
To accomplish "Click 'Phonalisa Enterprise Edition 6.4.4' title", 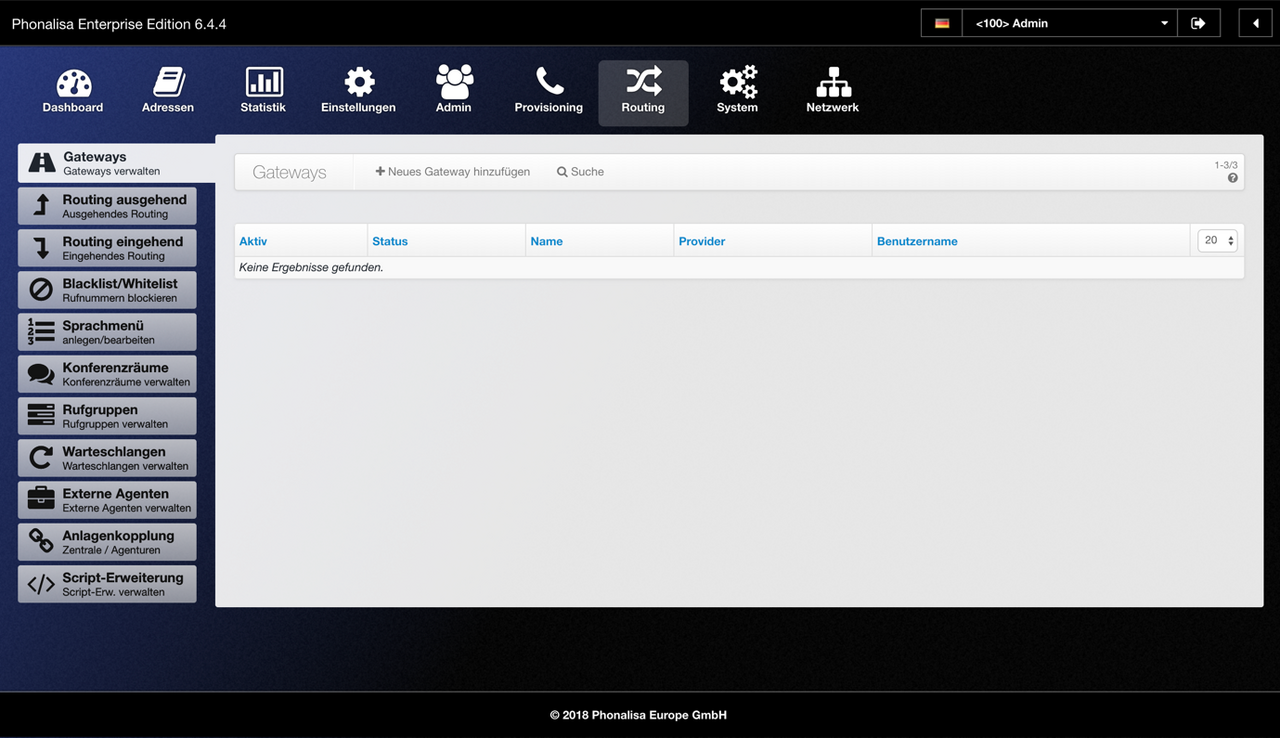I will [x=119, y=24].
